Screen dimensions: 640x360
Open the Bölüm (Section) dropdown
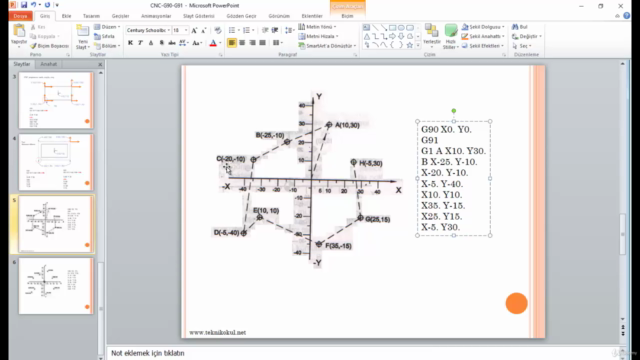click(x=107, y=46)
